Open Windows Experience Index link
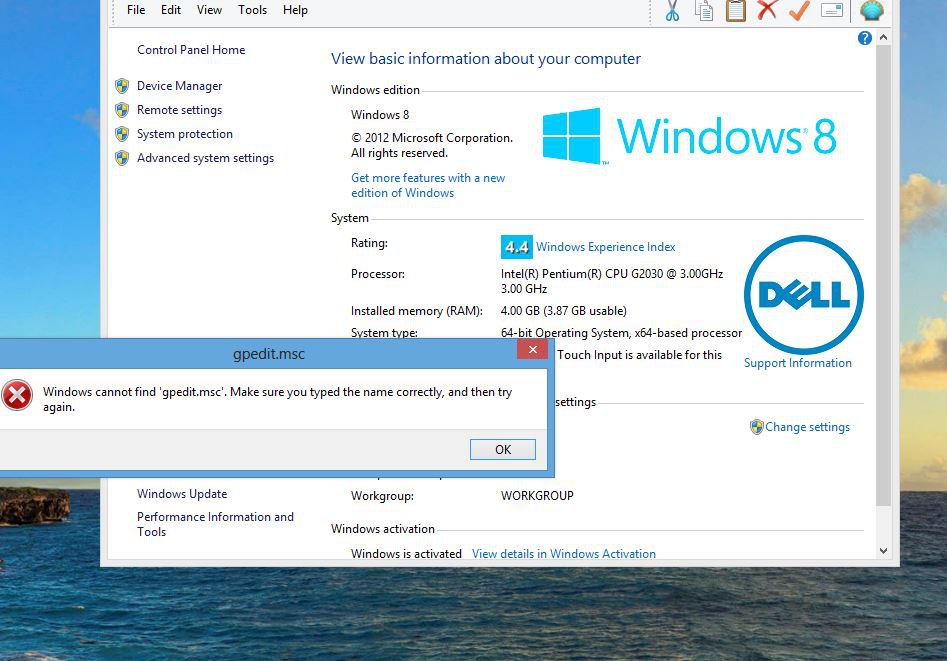Viewport: 947px width, 661px height. coord(606,247)
